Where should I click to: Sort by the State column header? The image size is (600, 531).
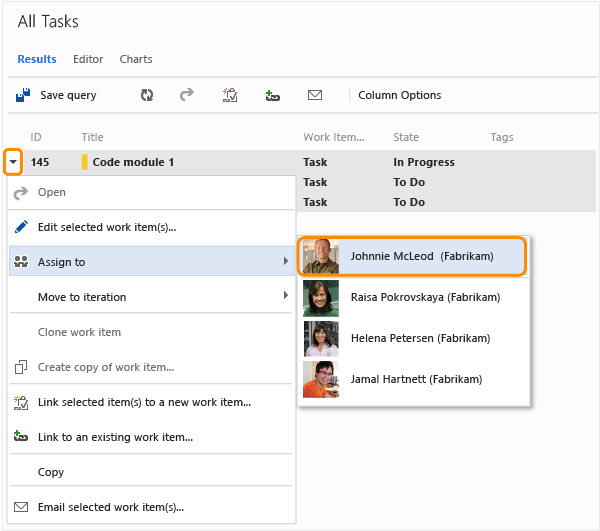(406, 137)
